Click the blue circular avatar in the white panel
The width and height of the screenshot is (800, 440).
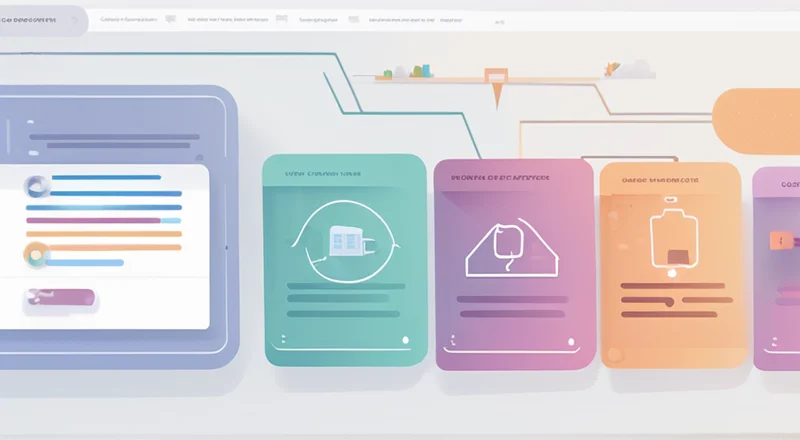click(x=37, y=185)
